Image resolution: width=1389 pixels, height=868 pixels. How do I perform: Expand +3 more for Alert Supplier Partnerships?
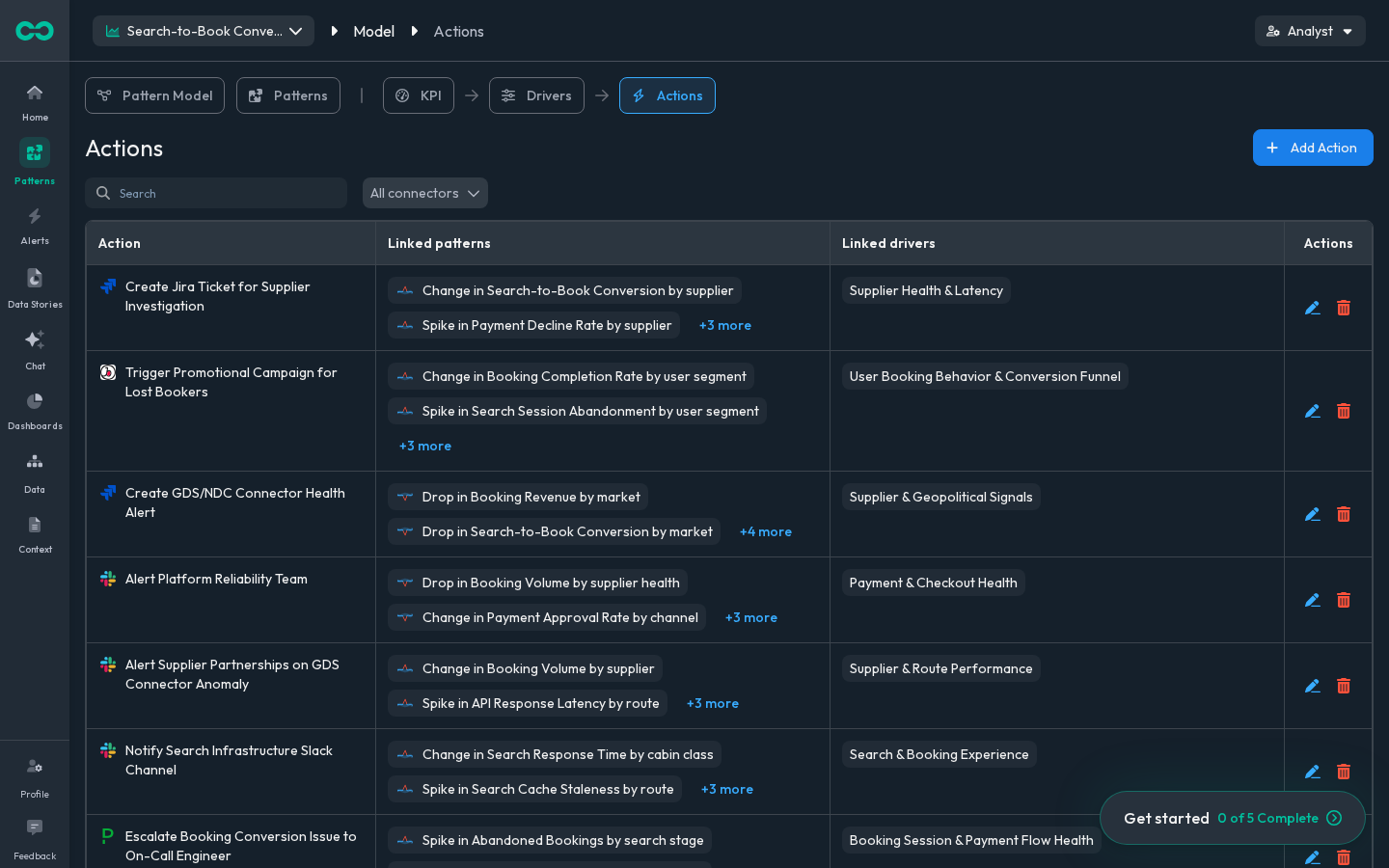713,703
